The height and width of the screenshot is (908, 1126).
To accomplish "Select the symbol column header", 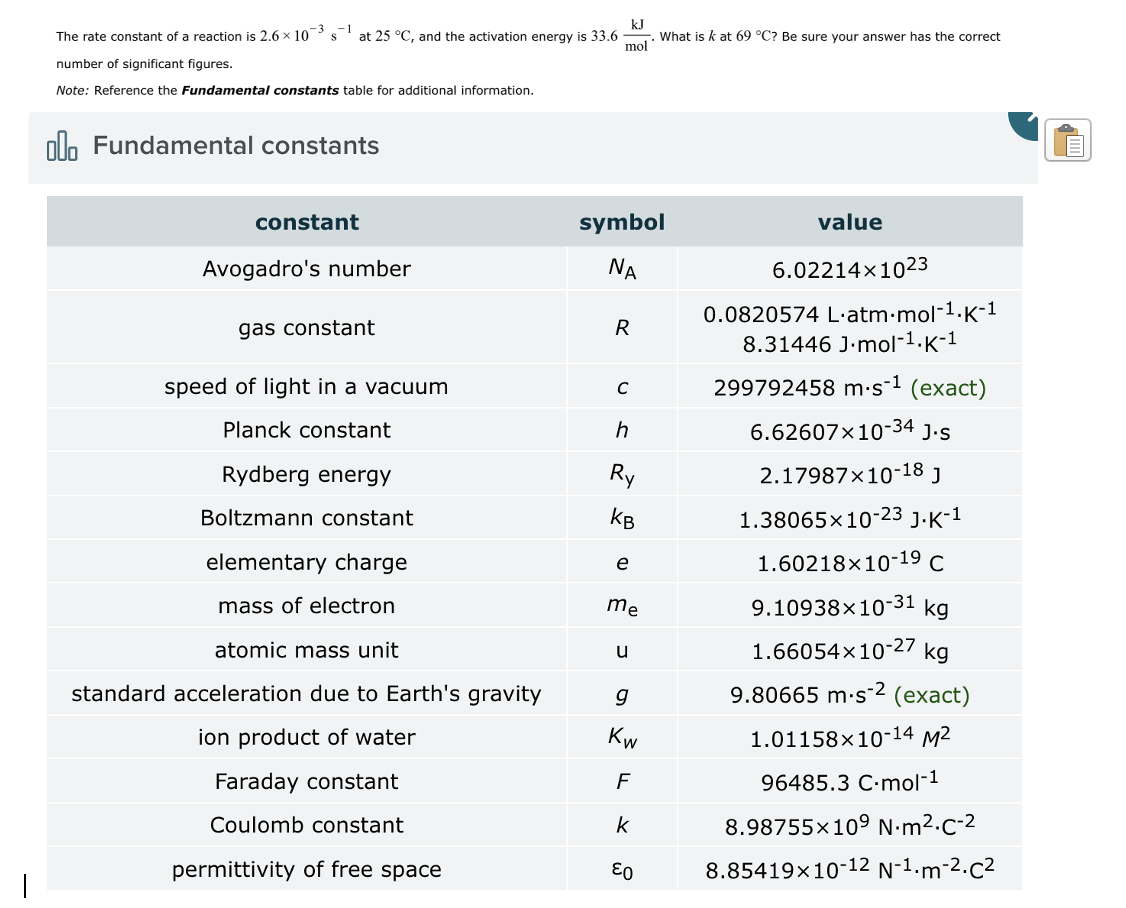I will click(x=621, y=222).
